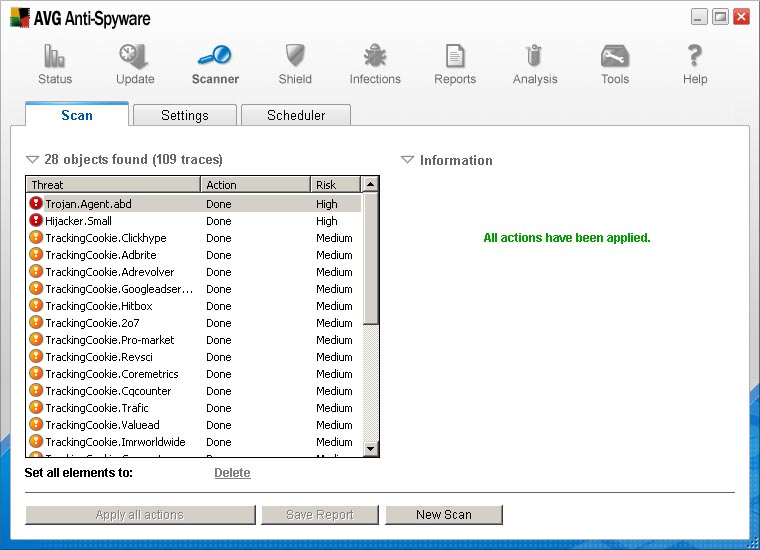Open the Scheduler tab
Viewport: 760px width, 550px height.
coord(296,115)
